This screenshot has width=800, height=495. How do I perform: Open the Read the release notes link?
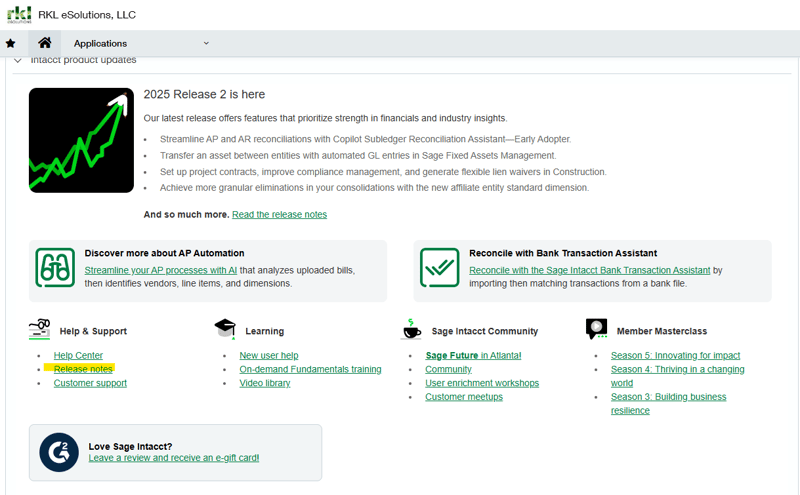279,215
